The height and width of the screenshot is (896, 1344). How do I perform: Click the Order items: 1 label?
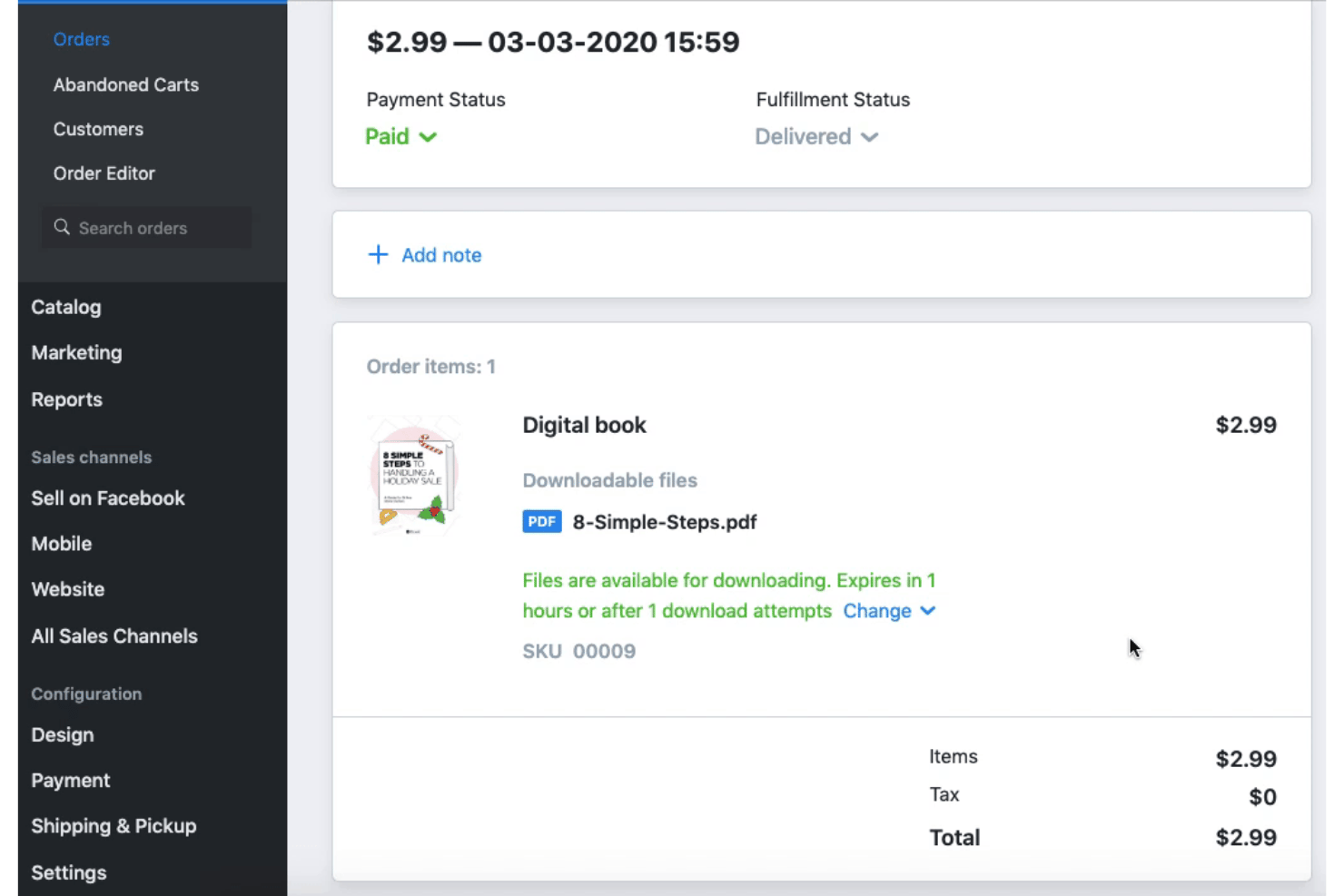click(x=430, y=367)
